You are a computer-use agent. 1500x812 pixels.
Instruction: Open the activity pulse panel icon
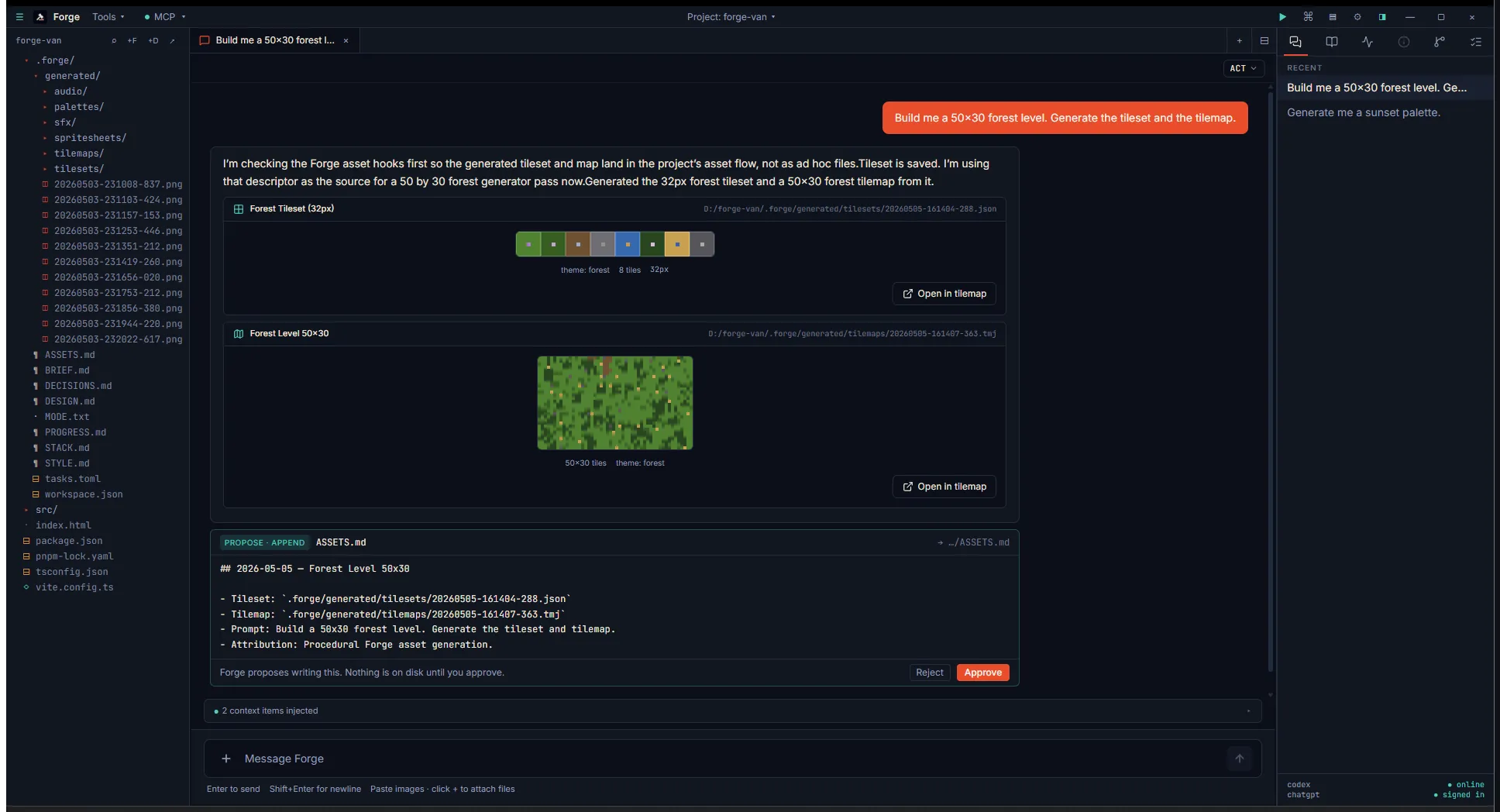(x=1368, y=42)
